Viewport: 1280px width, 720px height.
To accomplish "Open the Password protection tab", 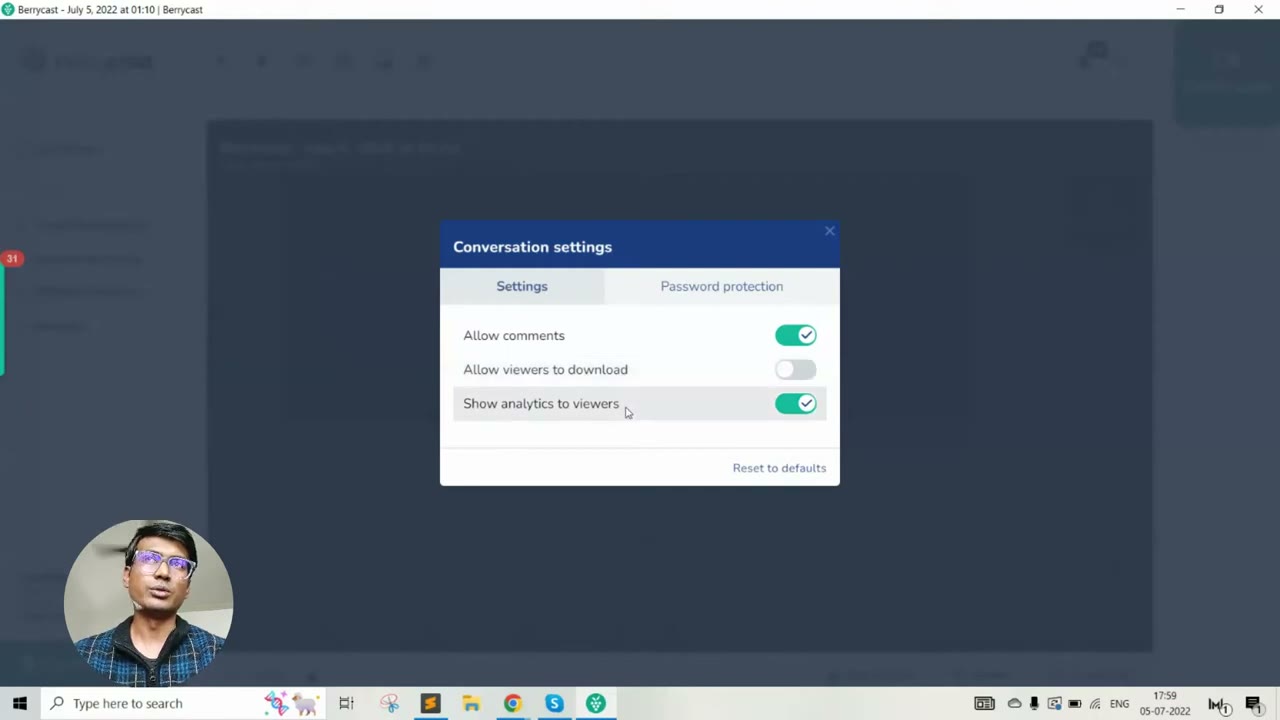I will [x=721, y=286].
